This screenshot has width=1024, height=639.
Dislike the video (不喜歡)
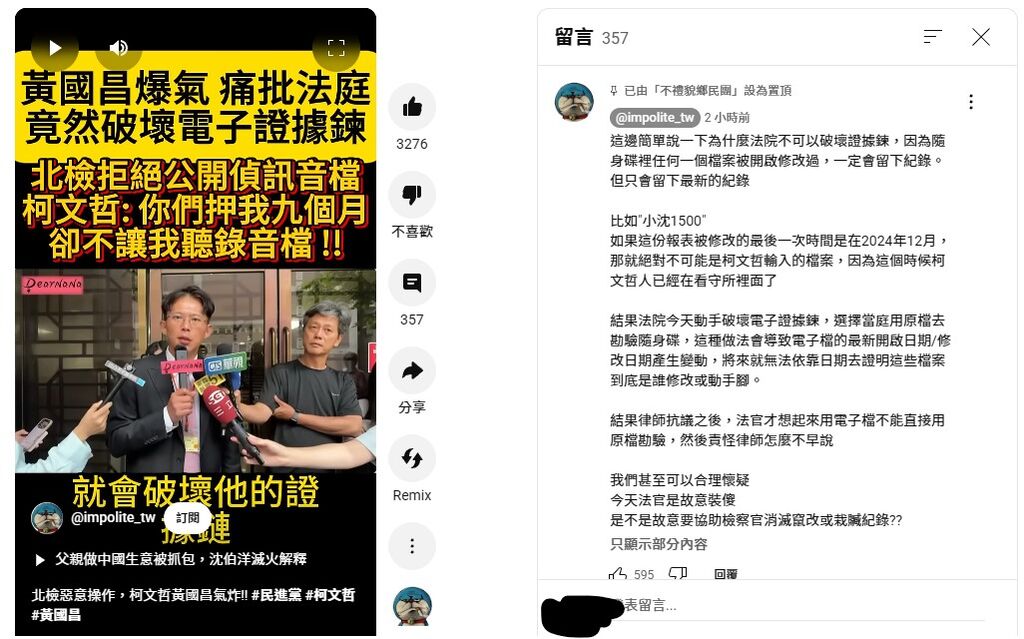coord(412,195)
